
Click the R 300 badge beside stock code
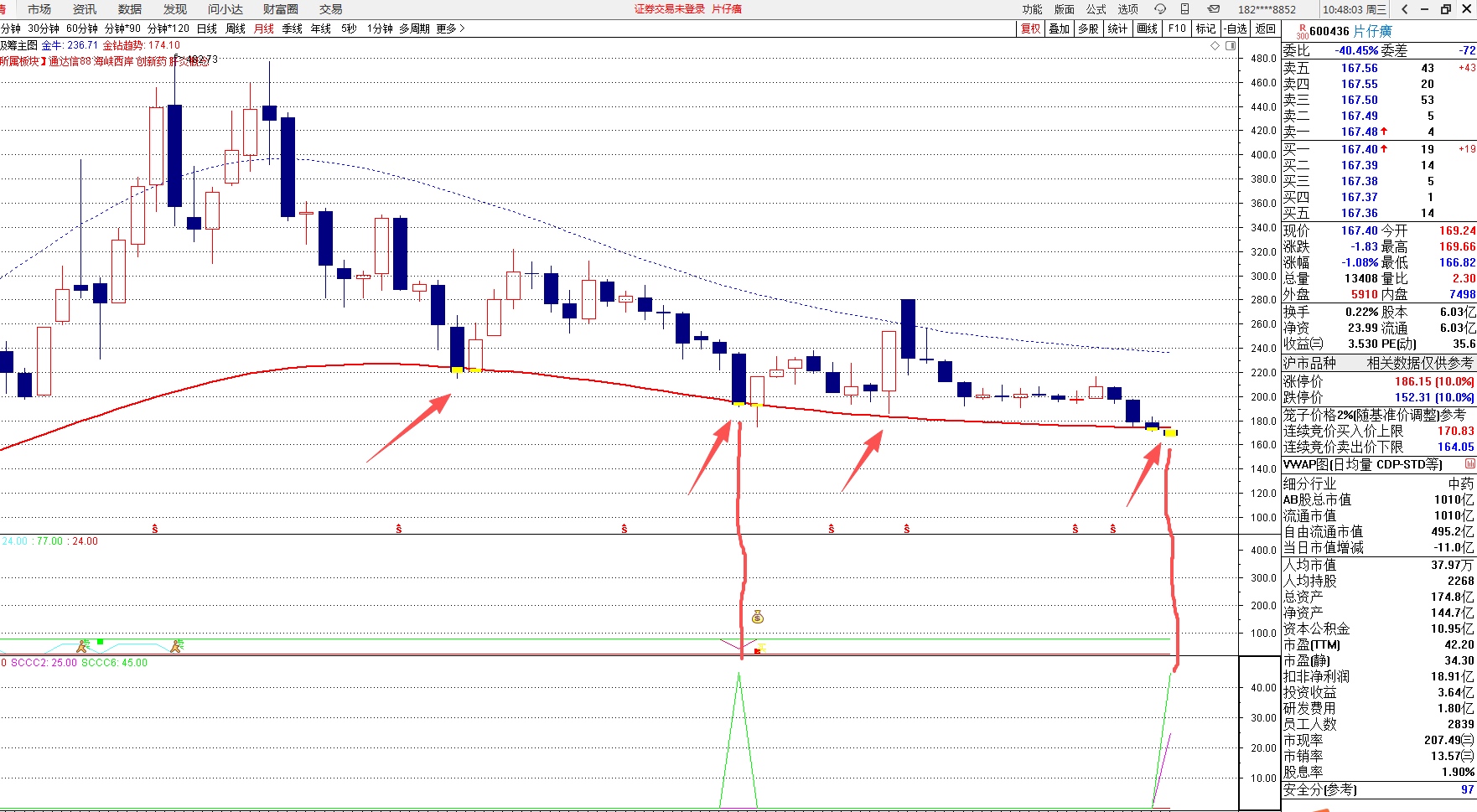click(x=1302, y=32)
